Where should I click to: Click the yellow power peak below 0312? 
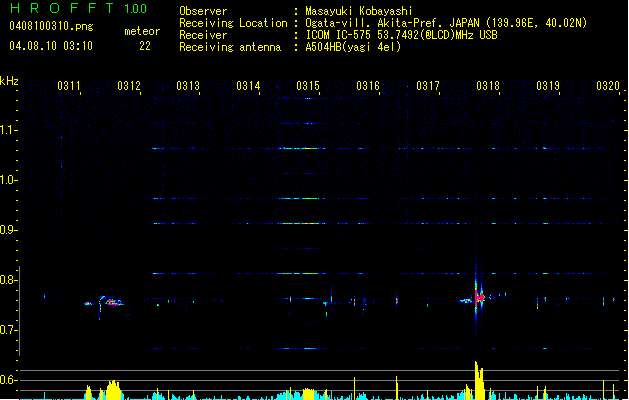pos(114,390)
